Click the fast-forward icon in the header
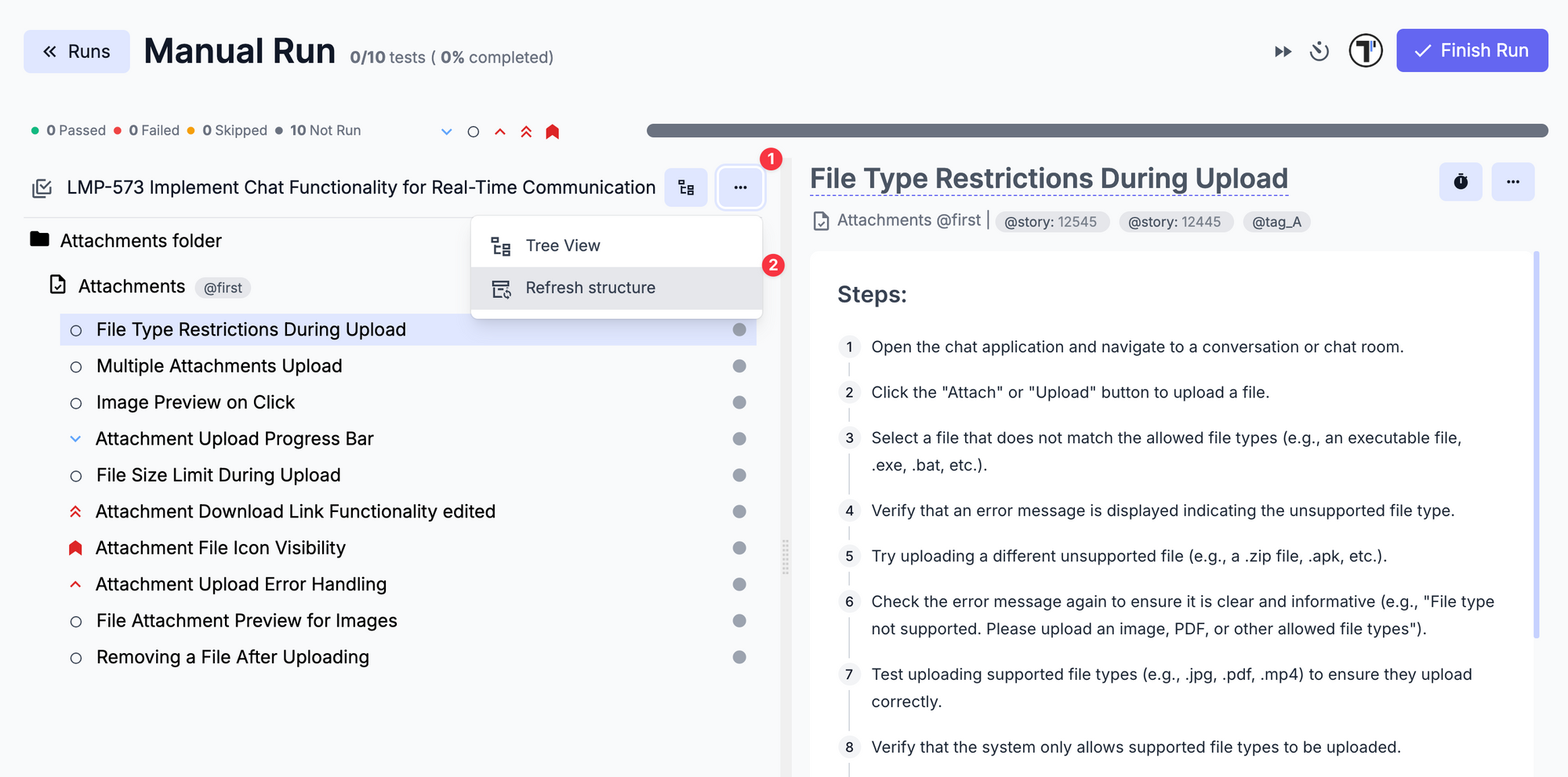 pyautogui.click(x=1283, y=52)
